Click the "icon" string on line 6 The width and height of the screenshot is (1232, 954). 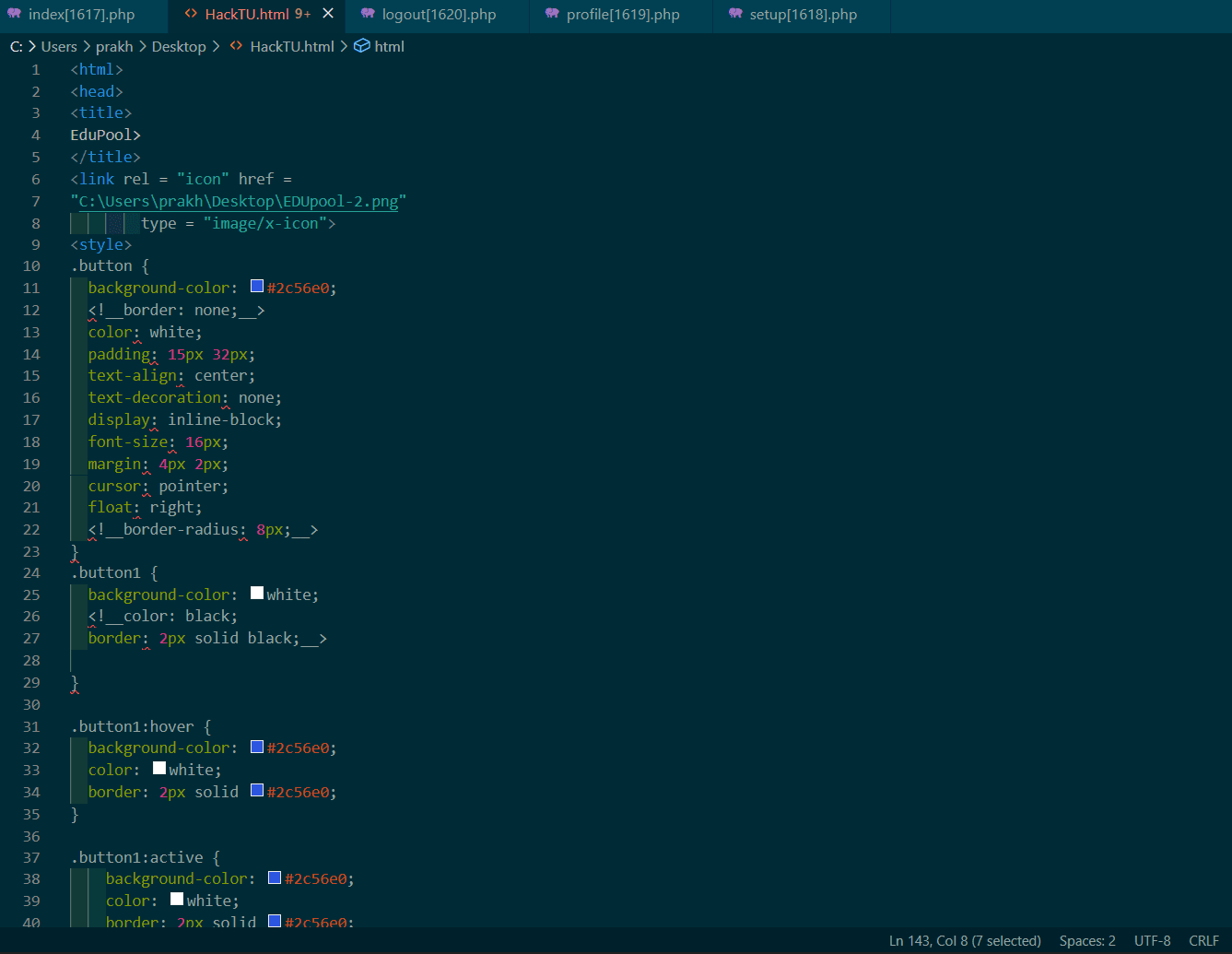click(203, 179)
